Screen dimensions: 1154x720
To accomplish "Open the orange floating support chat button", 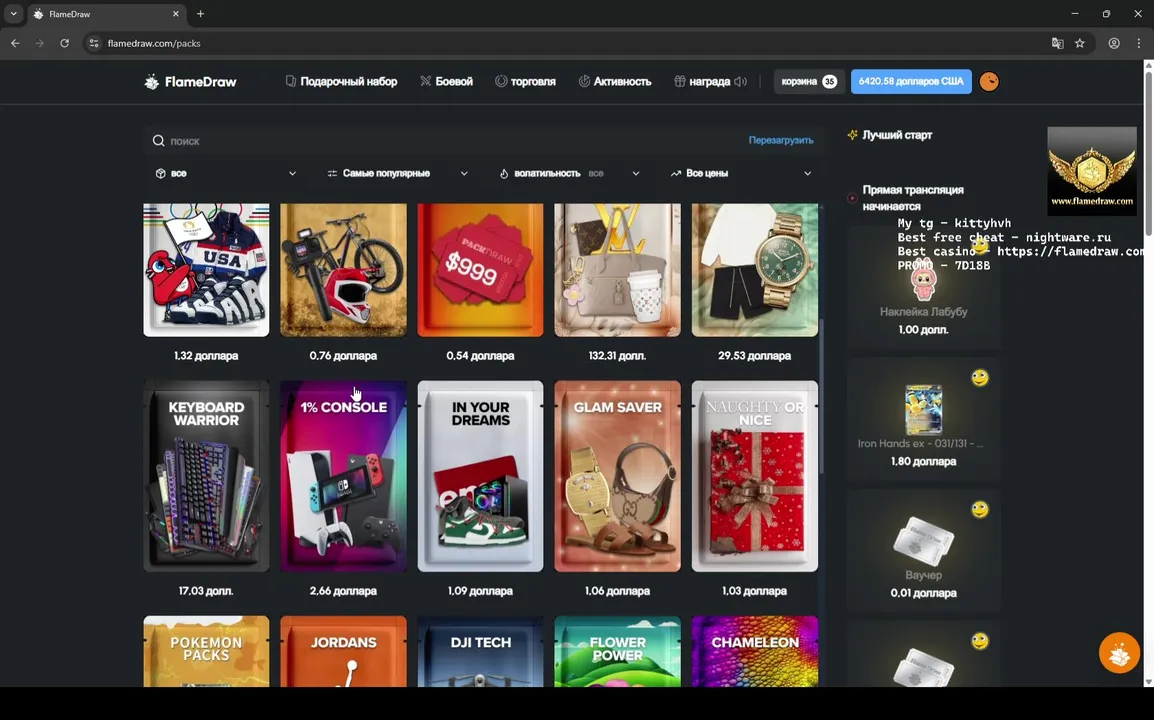I will tap(1119, 652).
